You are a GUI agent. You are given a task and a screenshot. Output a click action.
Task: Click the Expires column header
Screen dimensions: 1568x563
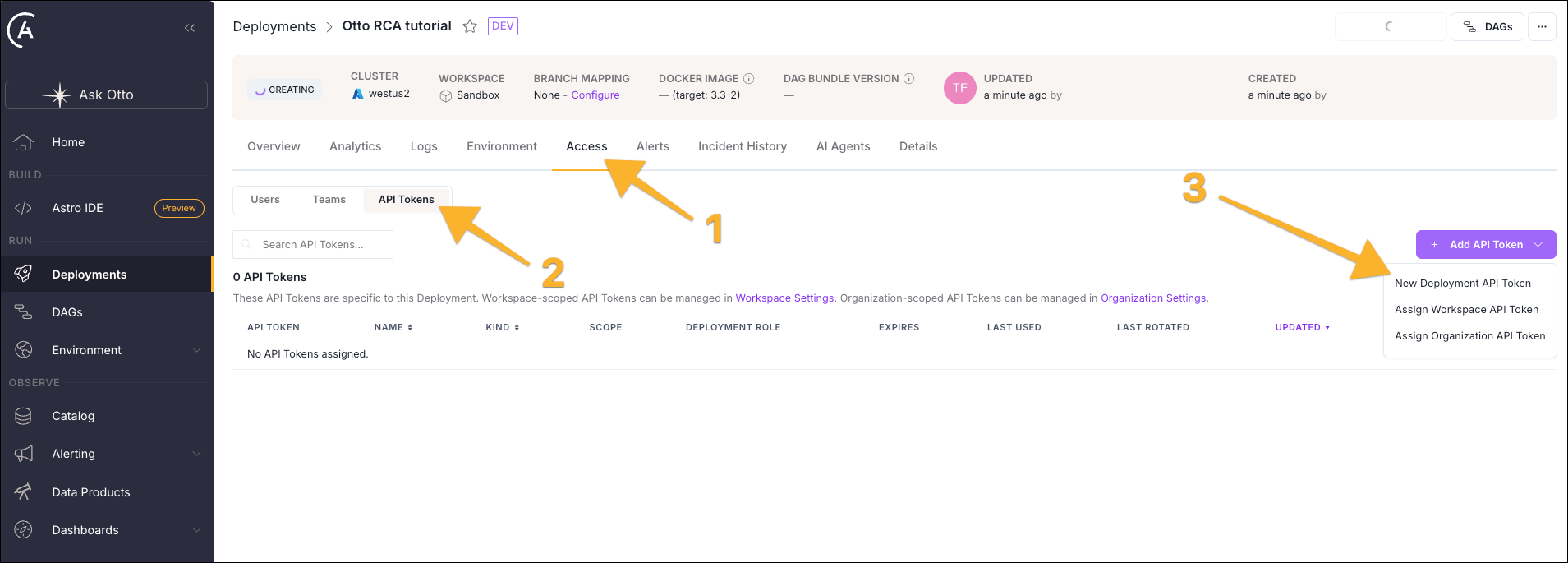(899, 327)
